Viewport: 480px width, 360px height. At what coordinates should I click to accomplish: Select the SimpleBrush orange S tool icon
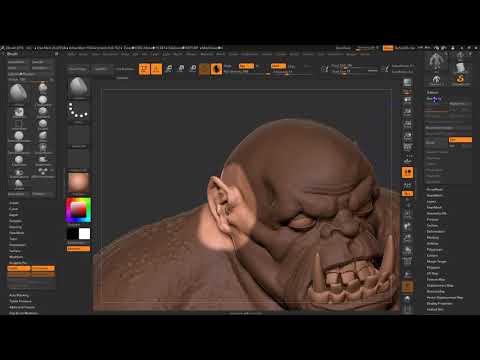click(460, 80)
